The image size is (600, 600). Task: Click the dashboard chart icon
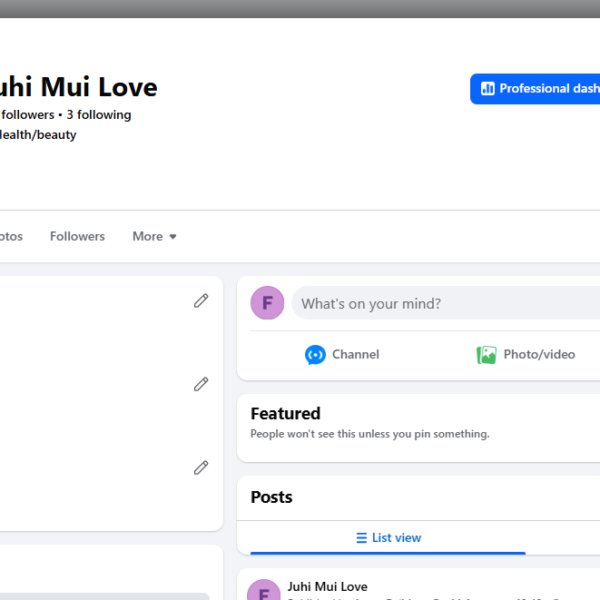click(488, 88)
